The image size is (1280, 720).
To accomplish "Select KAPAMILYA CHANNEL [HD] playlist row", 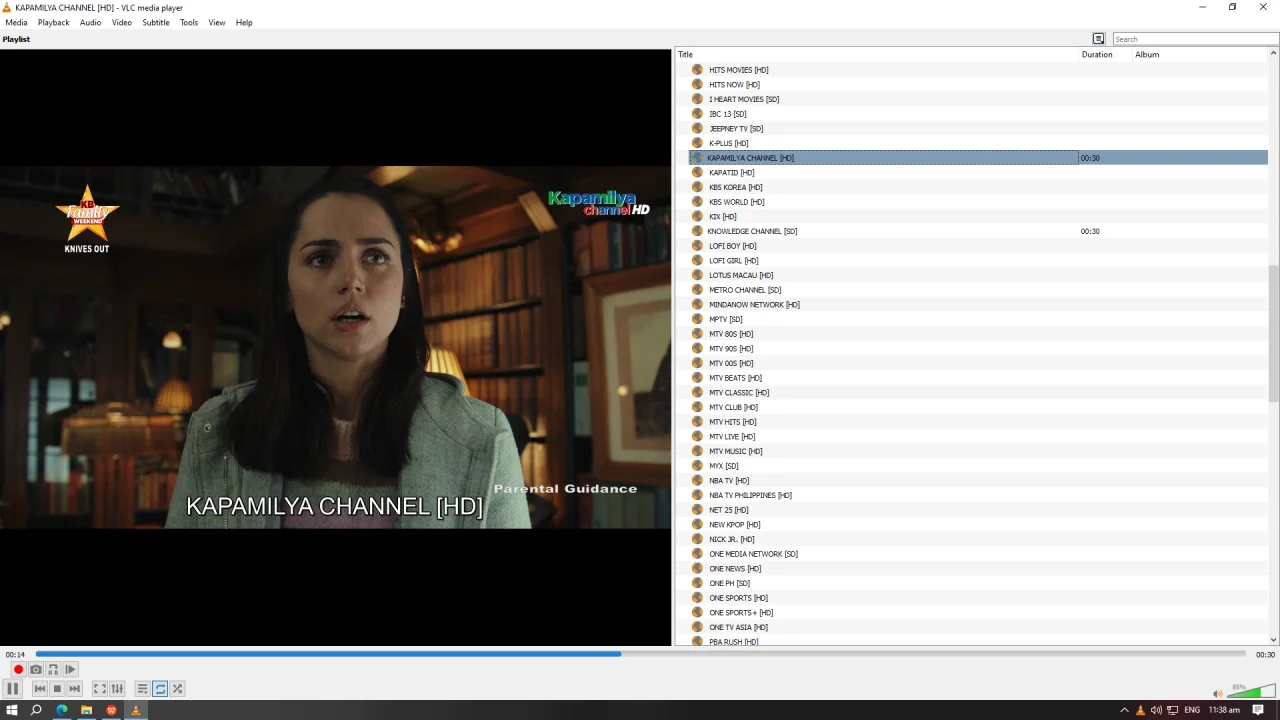I will pyautogui.click(x=978, y=158).
